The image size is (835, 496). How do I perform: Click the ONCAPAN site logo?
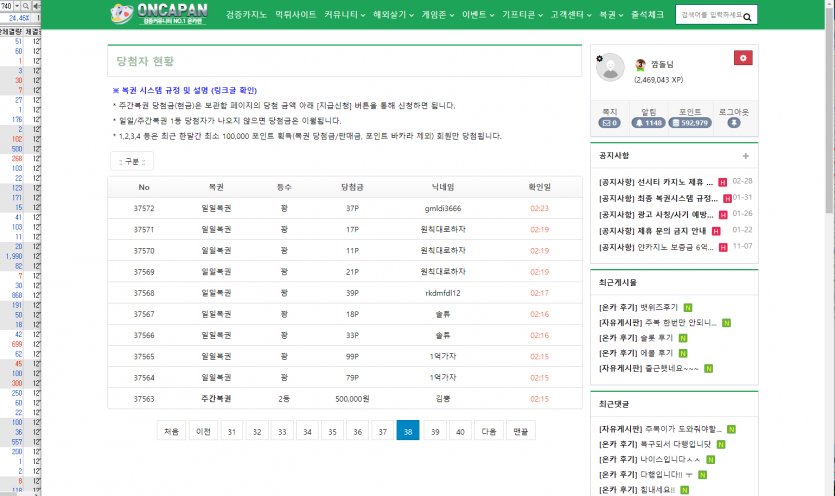point(159,14)
